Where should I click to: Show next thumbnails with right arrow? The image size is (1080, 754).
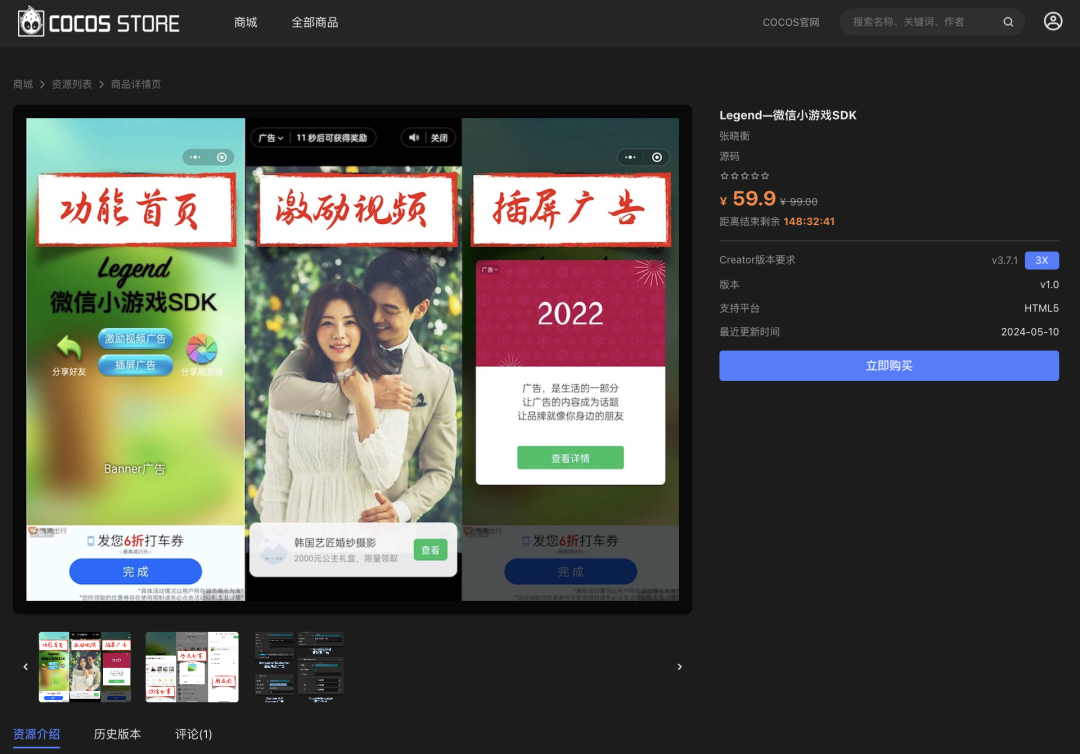click(679, 667)
